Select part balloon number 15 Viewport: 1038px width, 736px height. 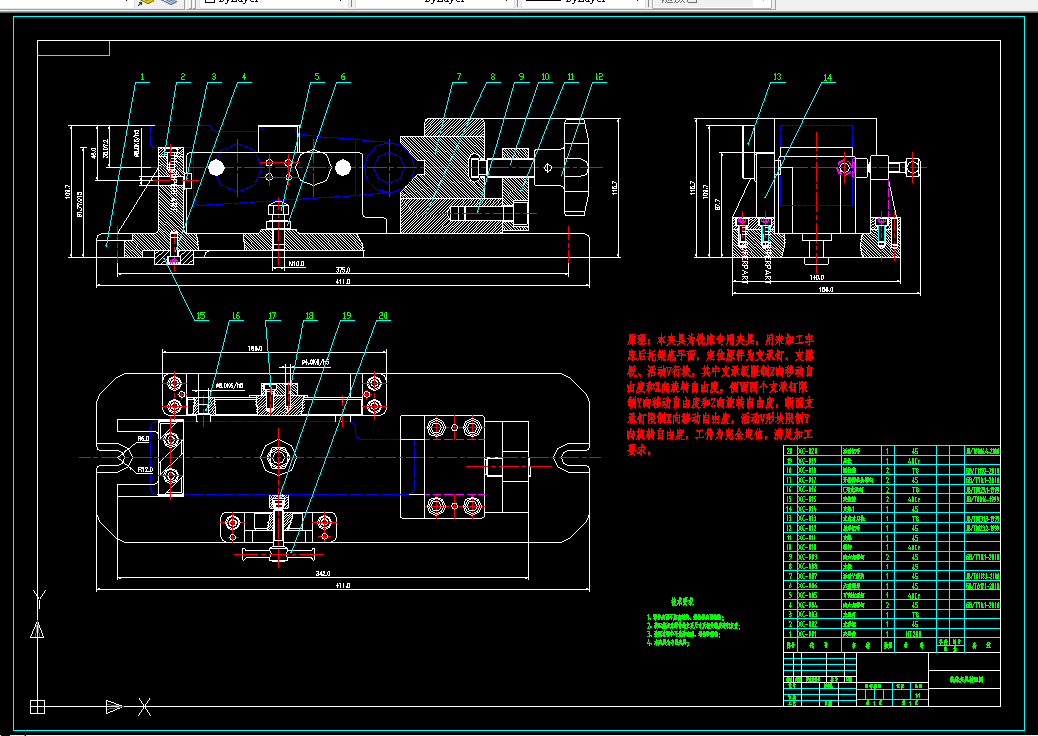click(x=201, y=316)
